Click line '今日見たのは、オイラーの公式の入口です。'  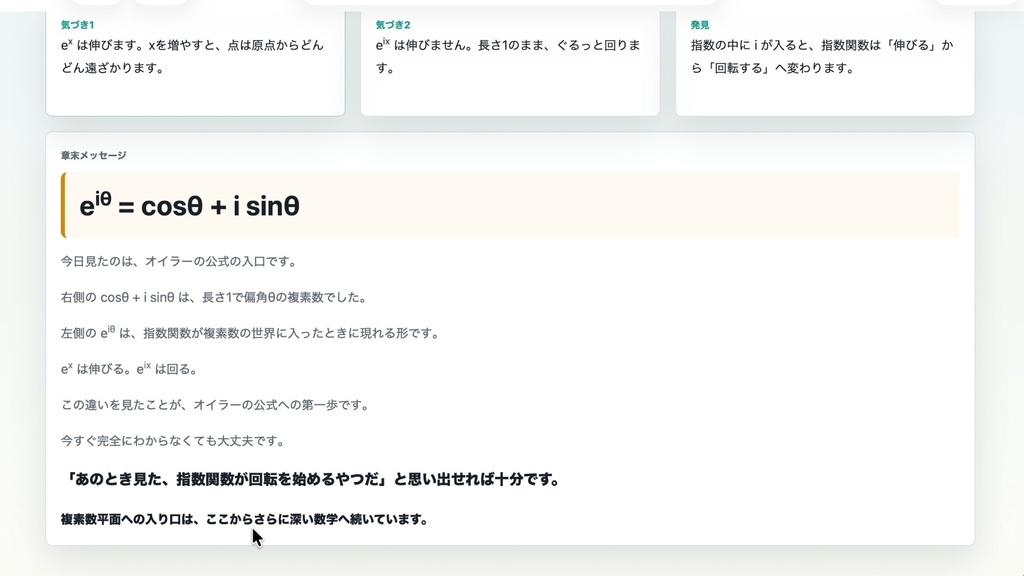[x=180, y=261]
